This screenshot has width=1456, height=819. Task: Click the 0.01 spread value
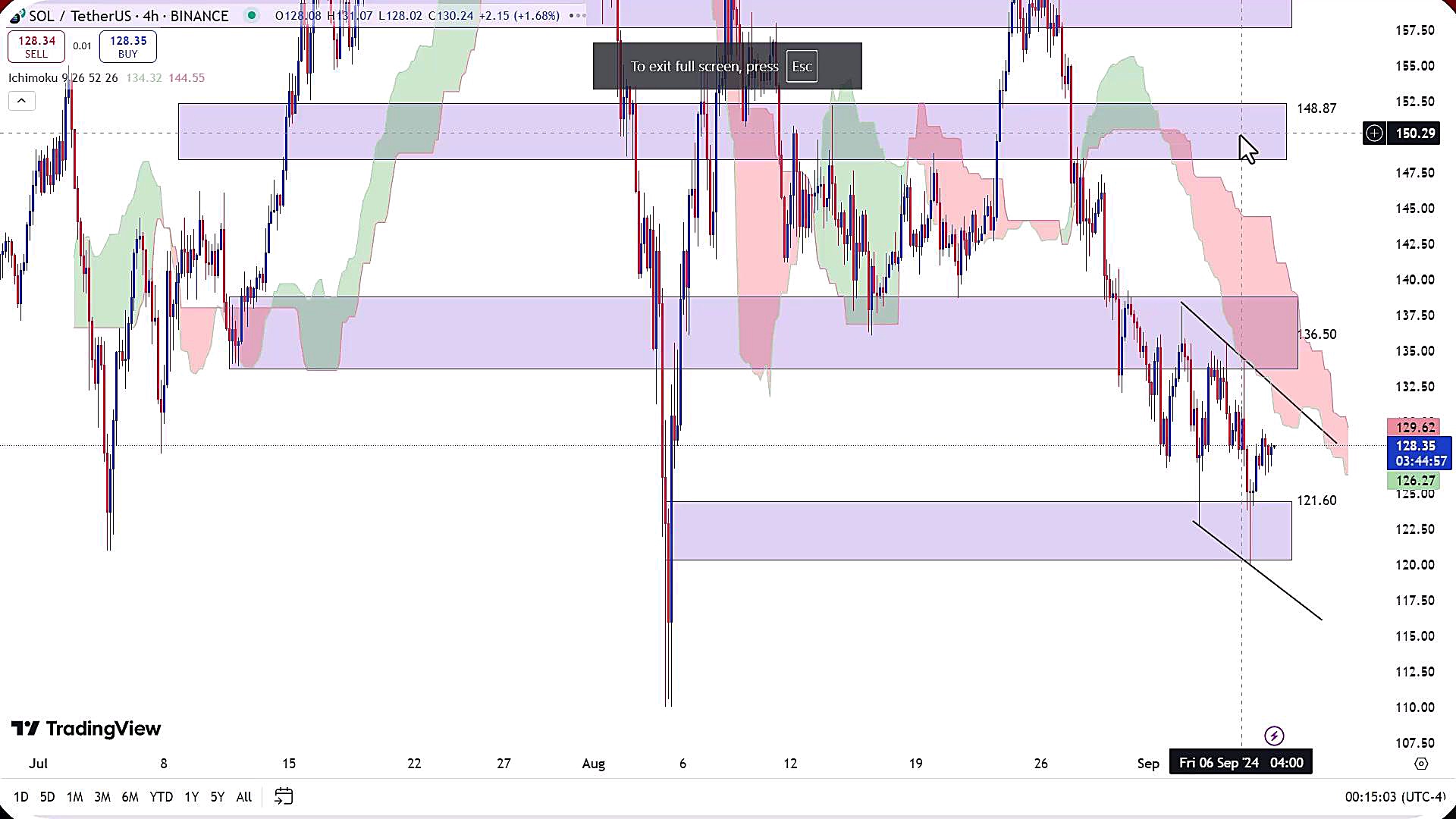click(82, 46)
